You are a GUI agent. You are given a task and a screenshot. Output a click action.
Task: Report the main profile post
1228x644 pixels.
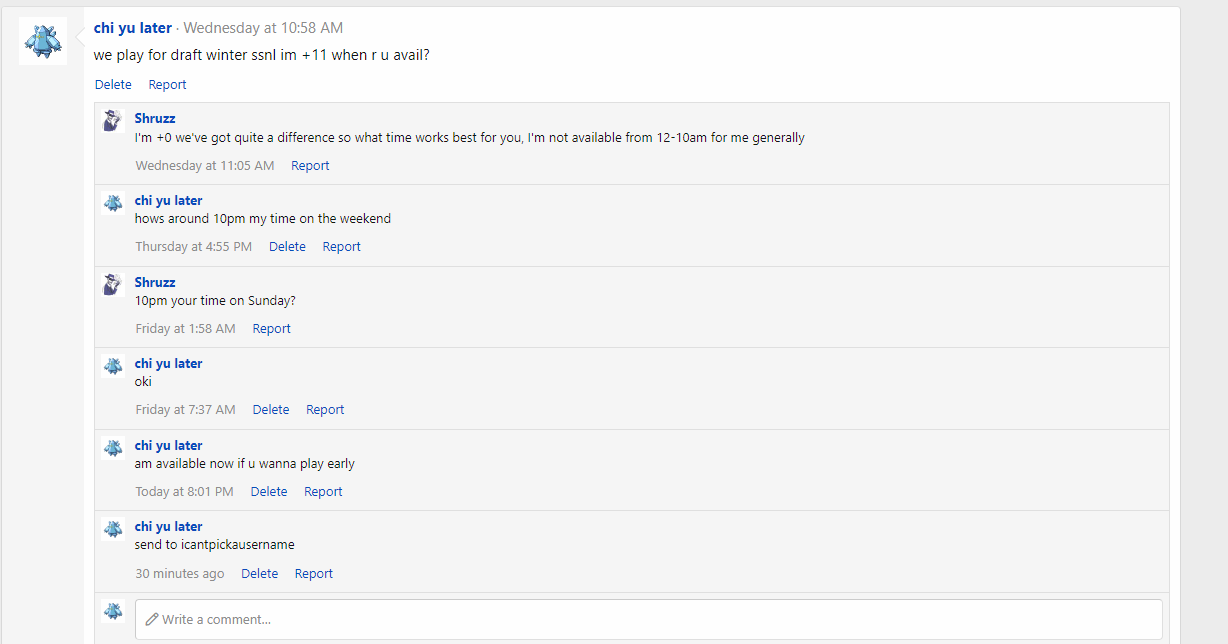tap(167, 85)
